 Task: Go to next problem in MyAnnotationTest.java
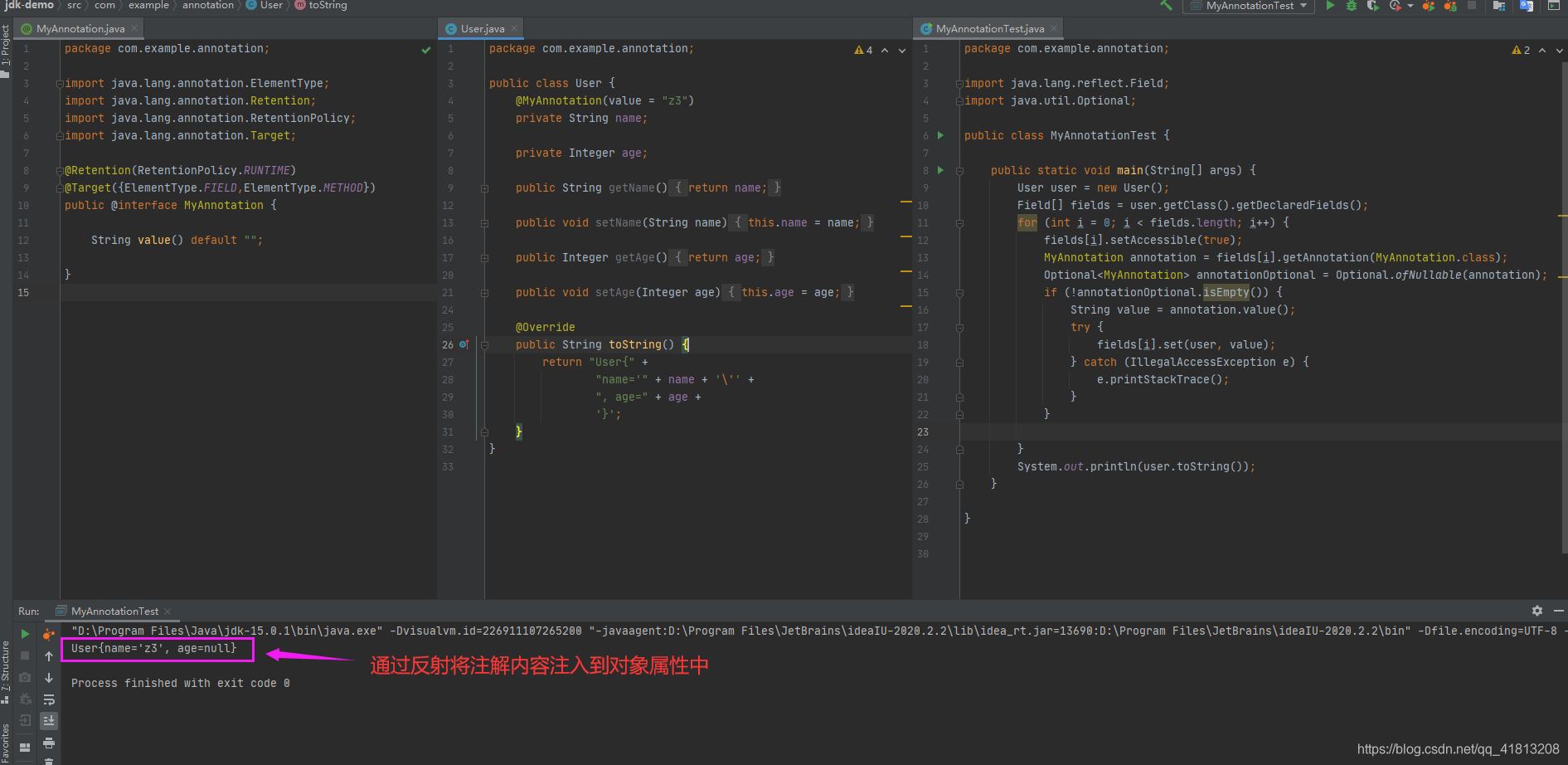(x=1560, y=51)
